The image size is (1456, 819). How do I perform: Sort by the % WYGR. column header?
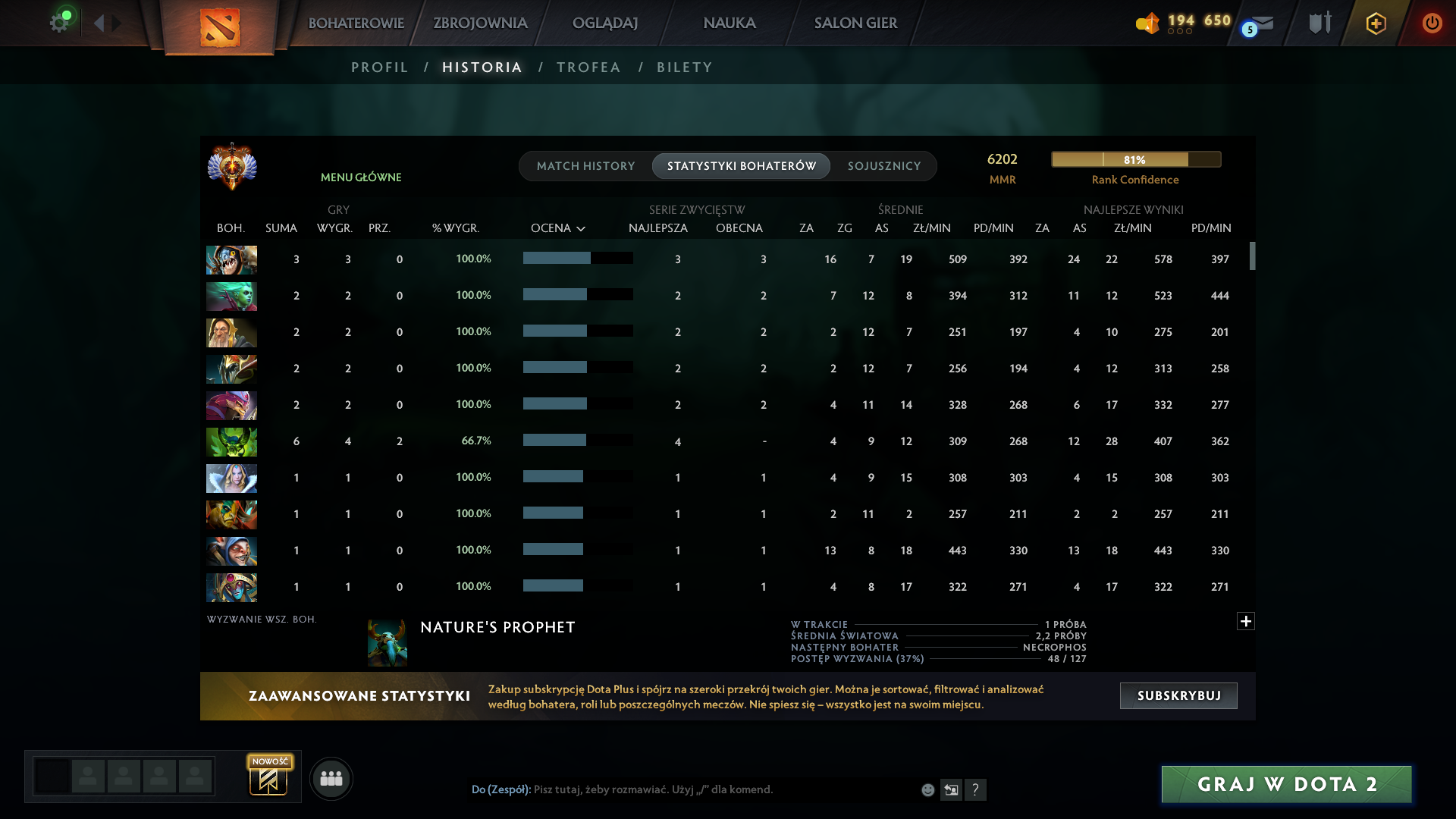pyautogui.click(x=456, y=228)
